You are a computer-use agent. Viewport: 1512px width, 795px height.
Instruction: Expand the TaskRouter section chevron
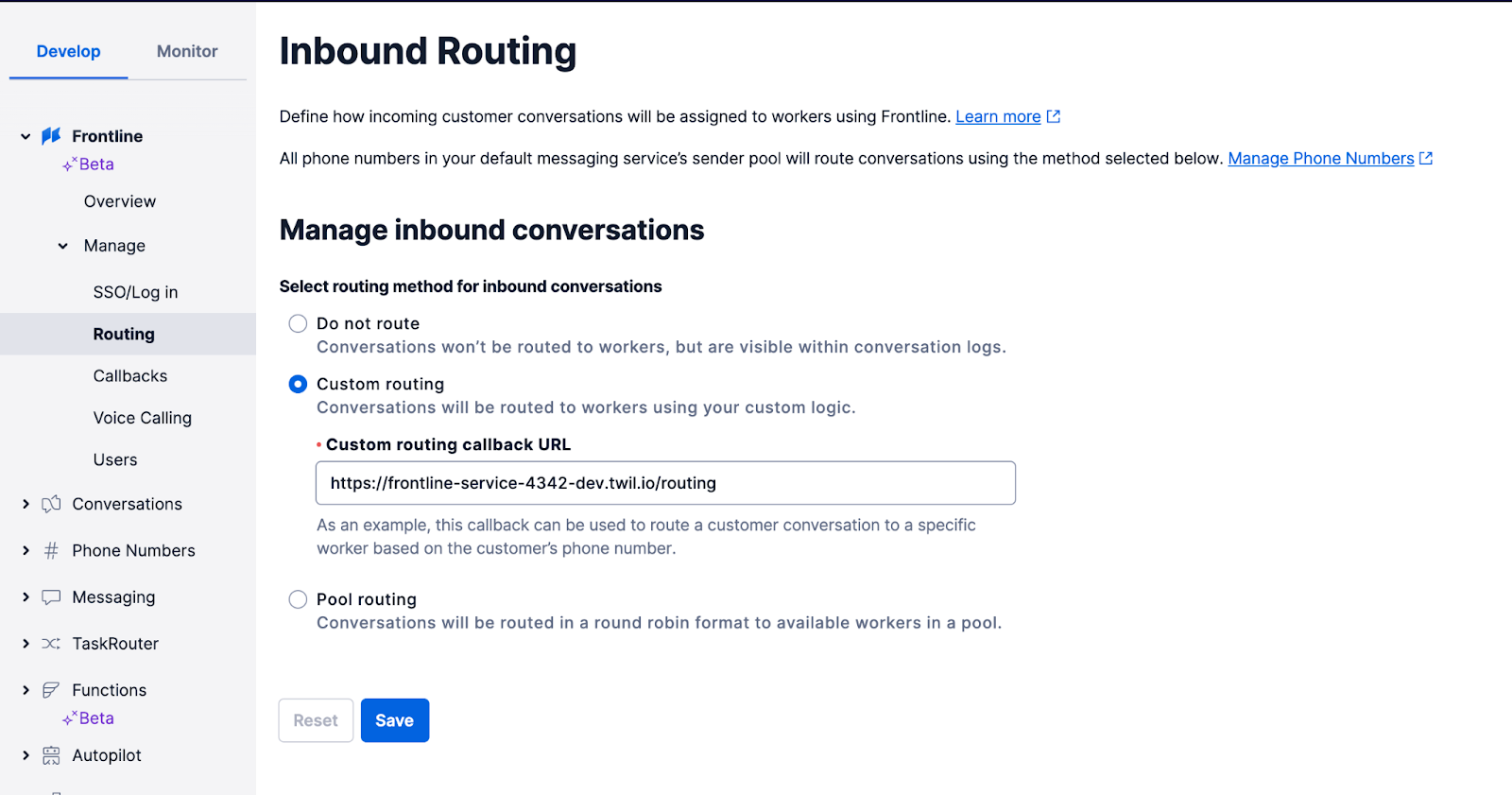pos(26,644)
